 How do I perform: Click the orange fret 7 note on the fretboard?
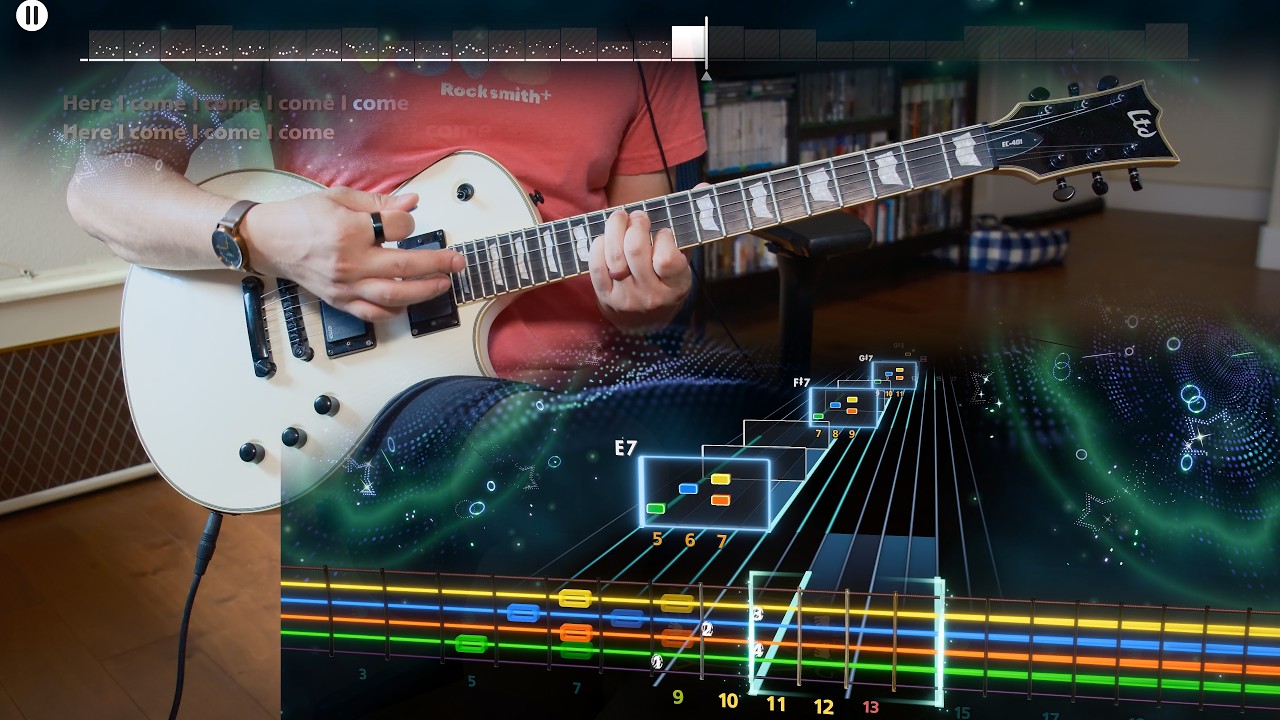click(575, 632)
